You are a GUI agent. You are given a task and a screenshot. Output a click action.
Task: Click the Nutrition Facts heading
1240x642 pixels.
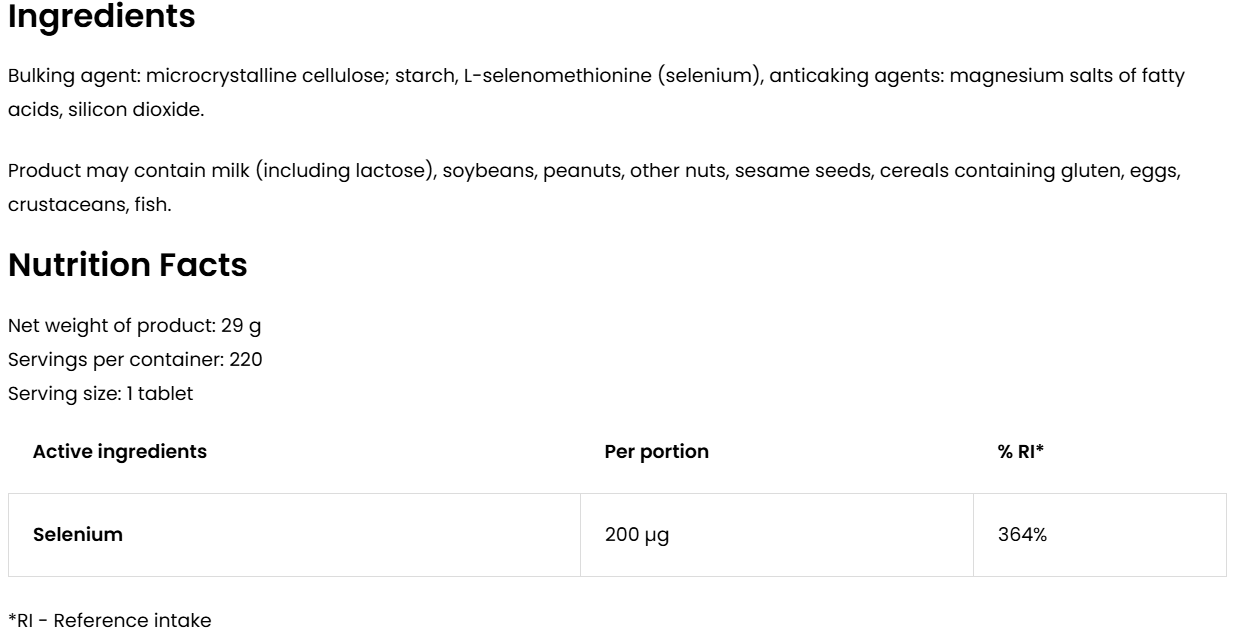[x=127, y=266]
